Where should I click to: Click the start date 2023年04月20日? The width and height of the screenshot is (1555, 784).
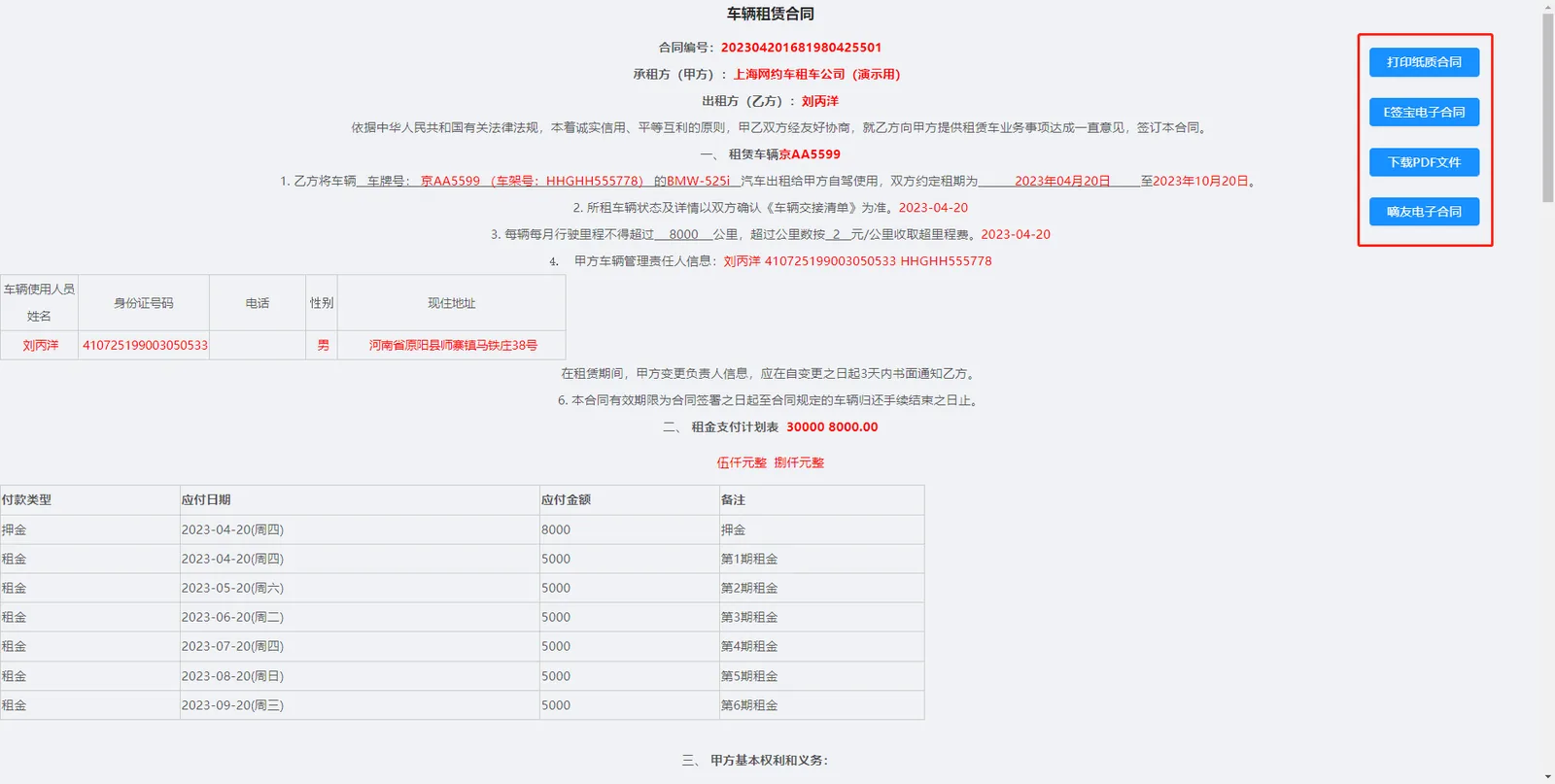(x=1062, y=182)
